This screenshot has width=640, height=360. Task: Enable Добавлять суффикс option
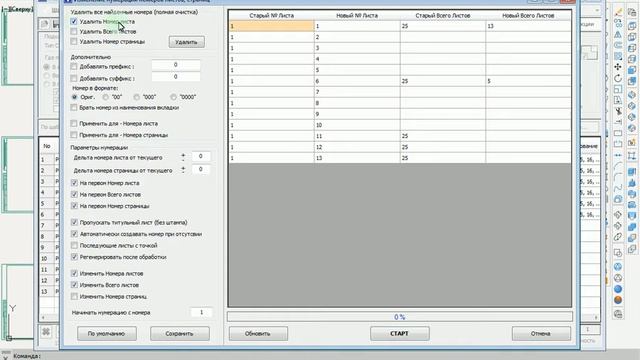[x=74, y=78]
